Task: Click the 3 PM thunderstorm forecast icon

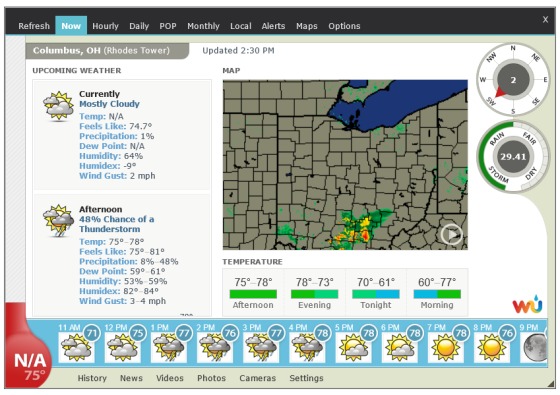Action: 261,347
